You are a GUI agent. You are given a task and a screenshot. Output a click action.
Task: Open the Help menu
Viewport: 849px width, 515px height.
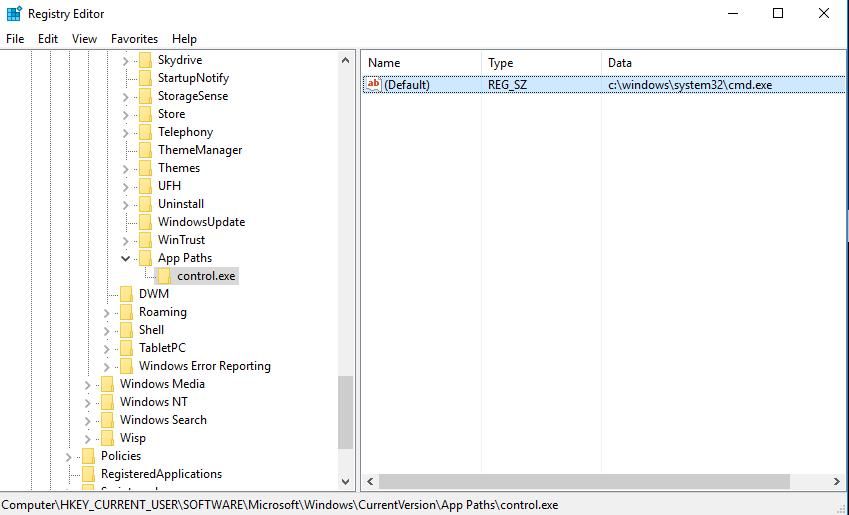pyautogui.click(x=185, y=39)
